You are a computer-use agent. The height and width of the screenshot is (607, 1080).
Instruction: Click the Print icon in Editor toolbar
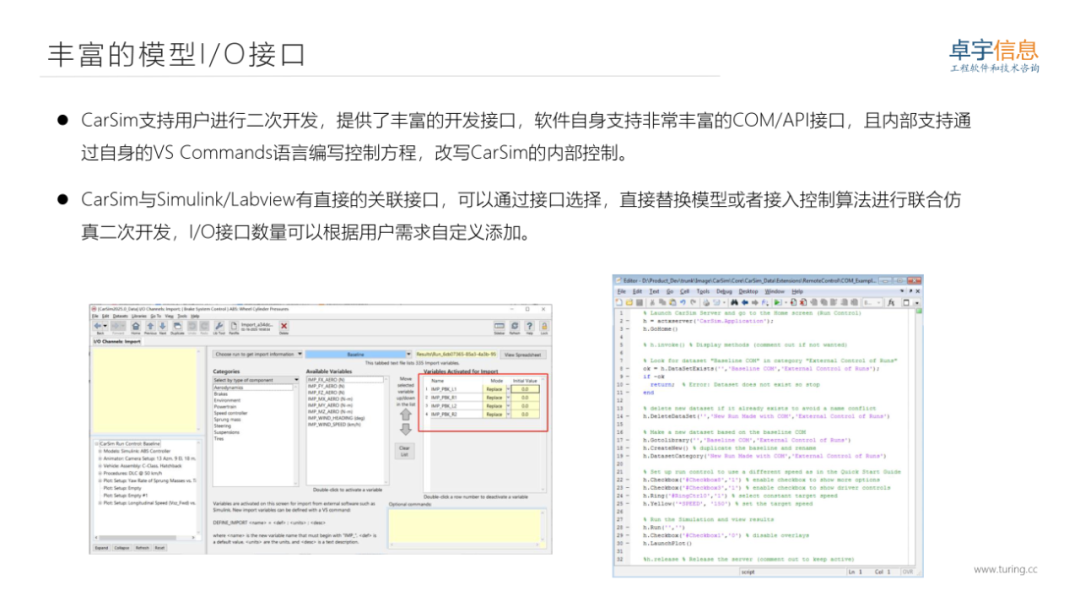(706, 302)
